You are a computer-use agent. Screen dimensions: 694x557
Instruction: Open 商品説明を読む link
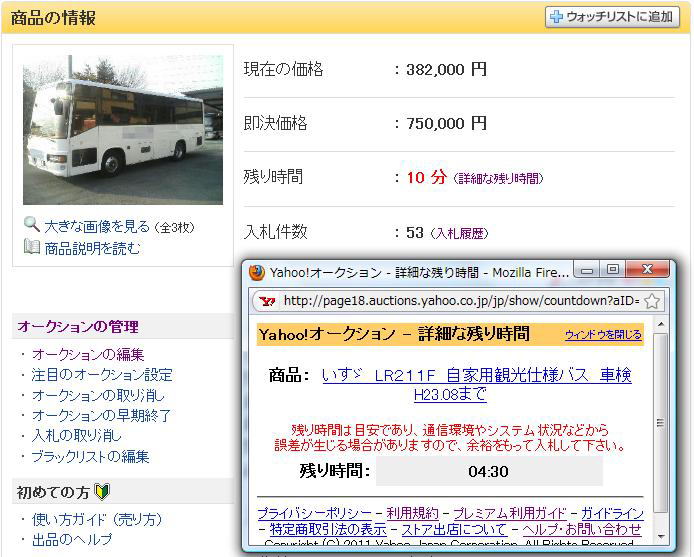coord(92,248)
